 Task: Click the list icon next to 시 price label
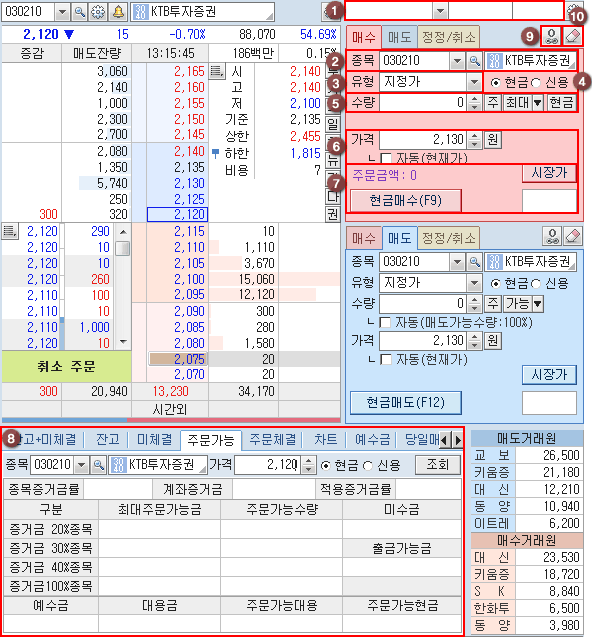(x=217, y=72)
